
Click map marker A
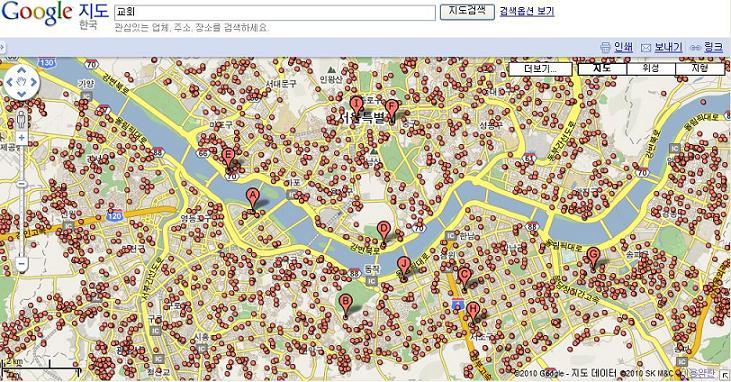[x=252, y=198]
